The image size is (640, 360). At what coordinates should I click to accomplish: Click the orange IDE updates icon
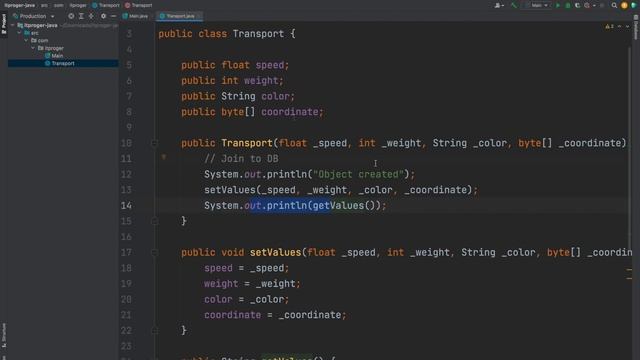pyautogui.click(x=624, y=5)
